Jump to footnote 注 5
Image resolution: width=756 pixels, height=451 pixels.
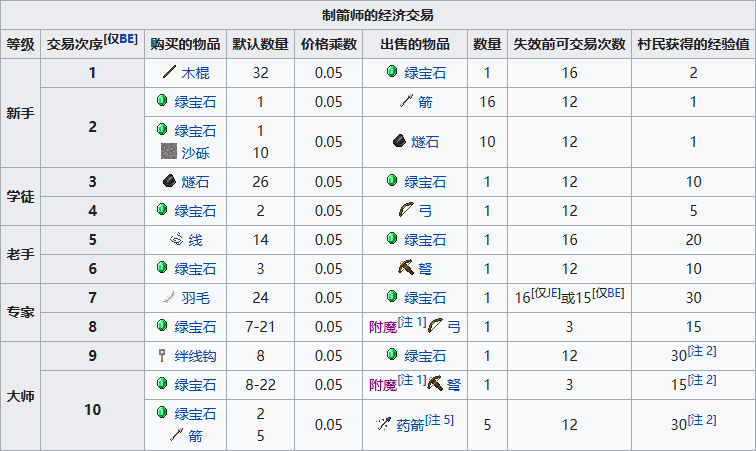441,420
